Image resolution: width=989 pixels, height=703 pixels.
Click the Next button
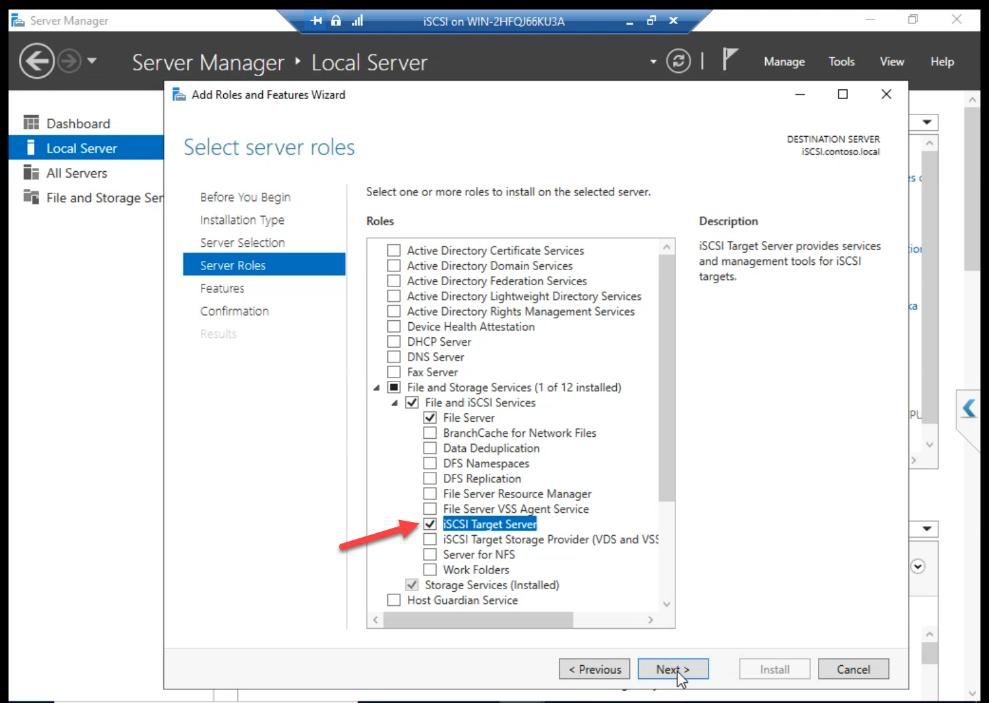point(673,669)
